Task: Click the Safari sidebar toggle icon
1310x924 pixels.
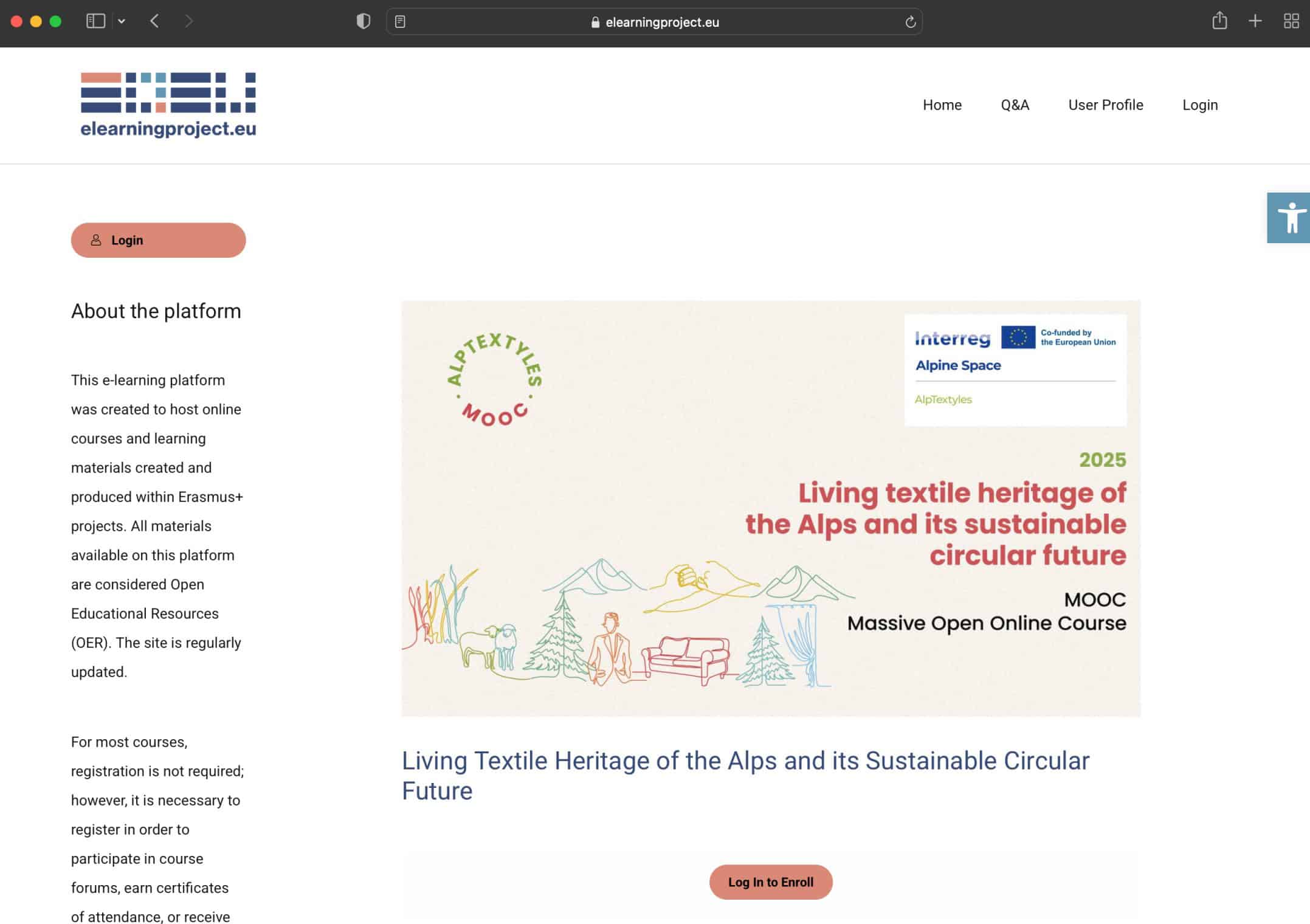Action: (95, 21)
